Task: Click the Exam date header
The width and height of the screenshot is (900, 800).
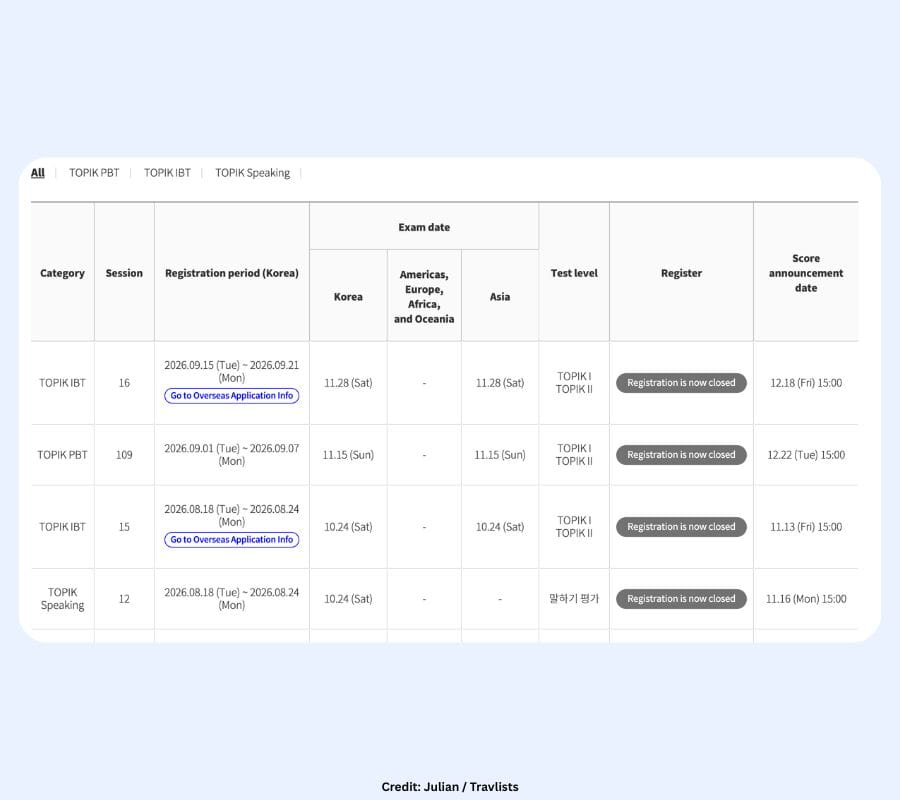Action: 424,227
